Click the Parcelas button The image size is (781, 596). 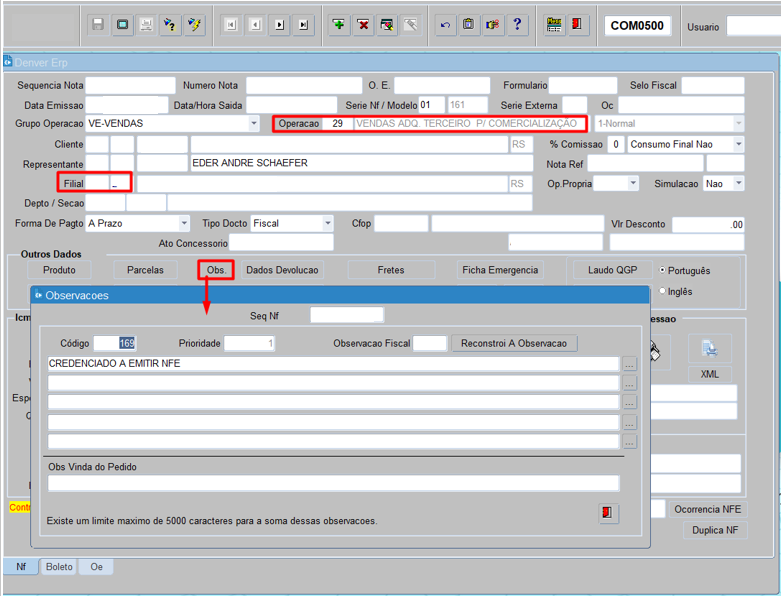(145, 270)
